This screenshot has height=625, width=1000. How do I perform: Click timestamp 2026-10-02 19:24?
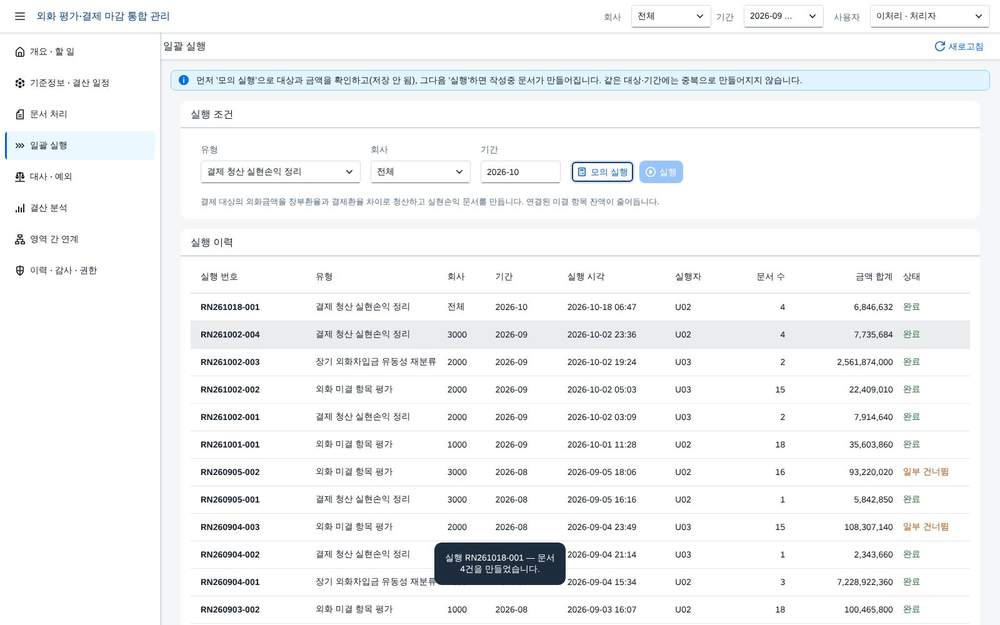[x=601, y=362]
